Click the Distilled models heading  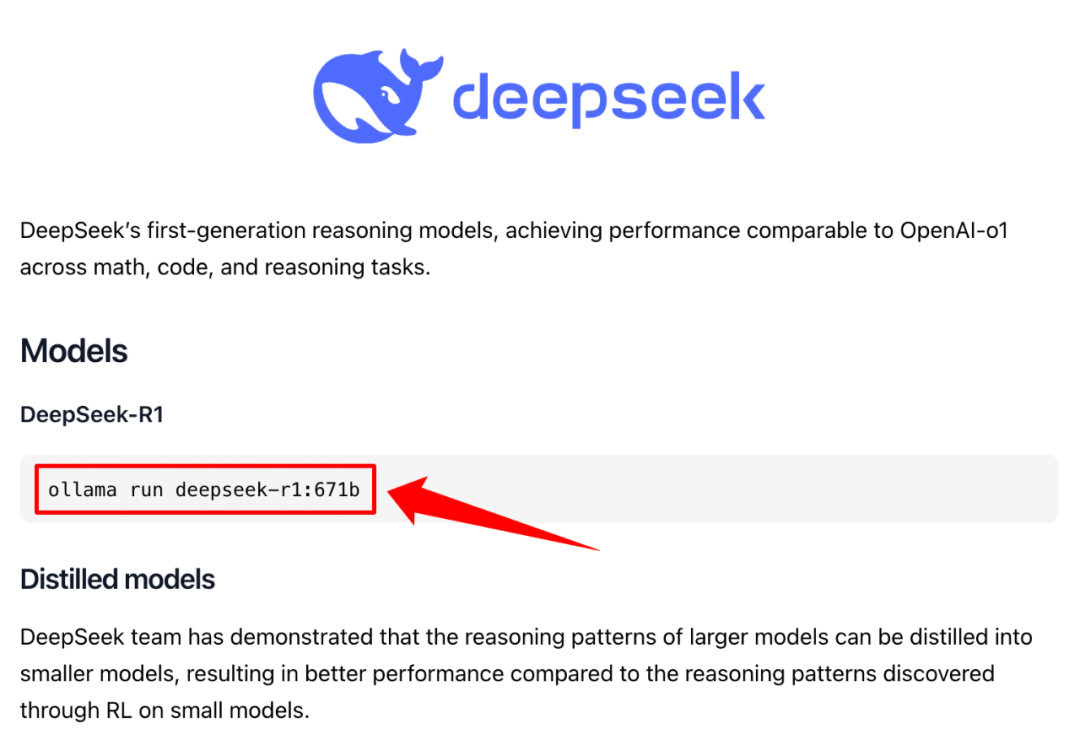(118, 579)
